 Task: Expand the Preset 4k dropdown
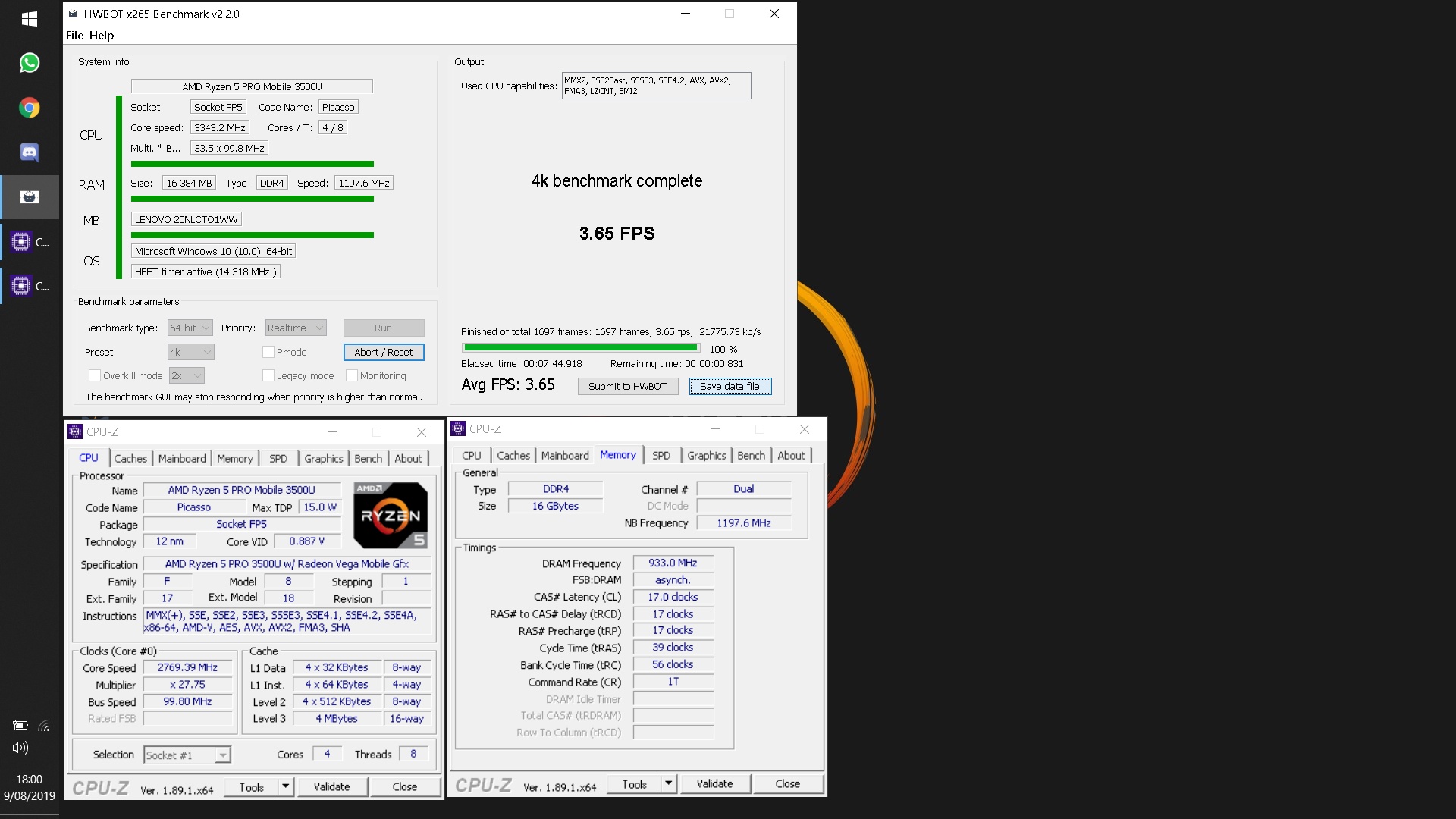pos(191,352)
